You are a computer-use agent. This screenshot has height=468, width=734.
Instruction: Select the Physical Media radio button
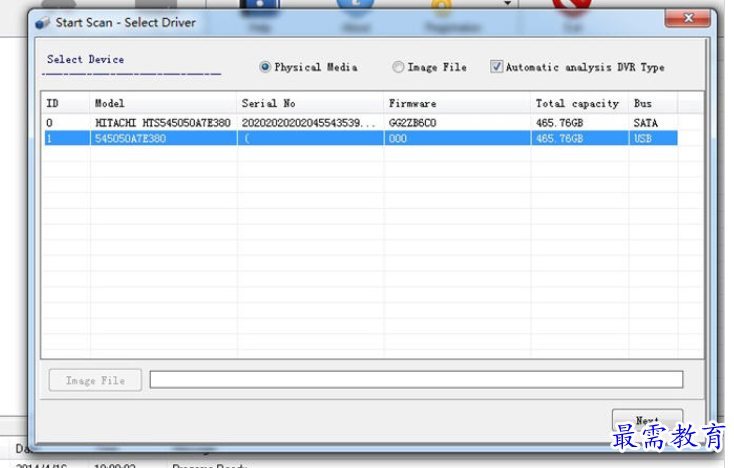[x=265, y=67]
